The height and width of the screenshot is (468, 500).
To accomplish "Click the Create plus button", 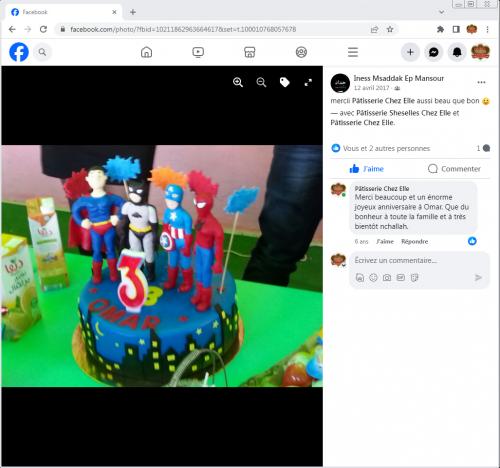I will pyautogui.click(x=410, y=52).
